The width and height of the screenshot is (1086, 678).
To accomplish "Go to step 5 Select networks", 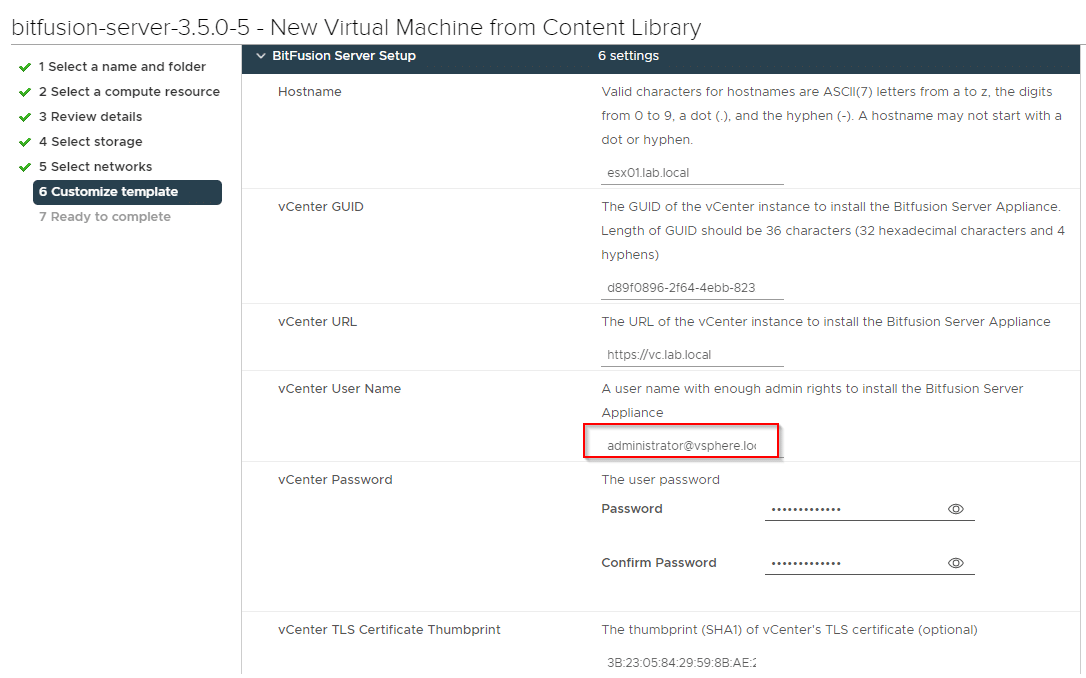I will (x=95, y=166).
